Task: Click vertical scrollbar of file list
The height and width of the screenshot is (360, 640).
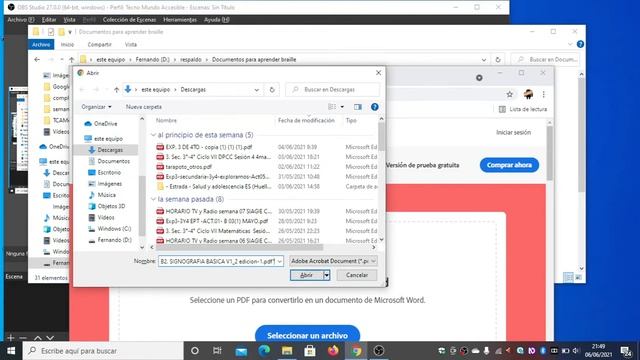Action: point(381,137)
